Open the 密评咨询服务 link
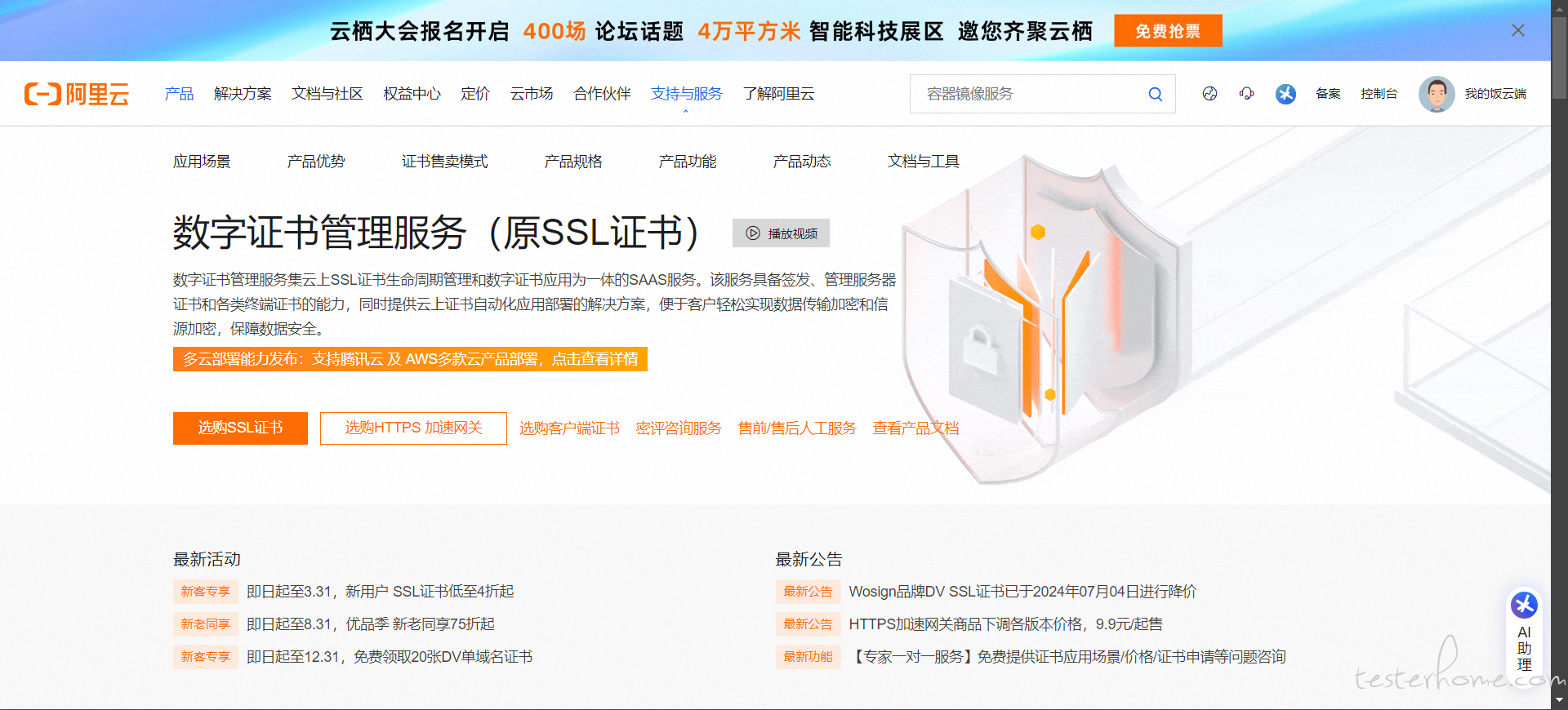Screen dimensions: 1568x710 click(x=679, y=428)
